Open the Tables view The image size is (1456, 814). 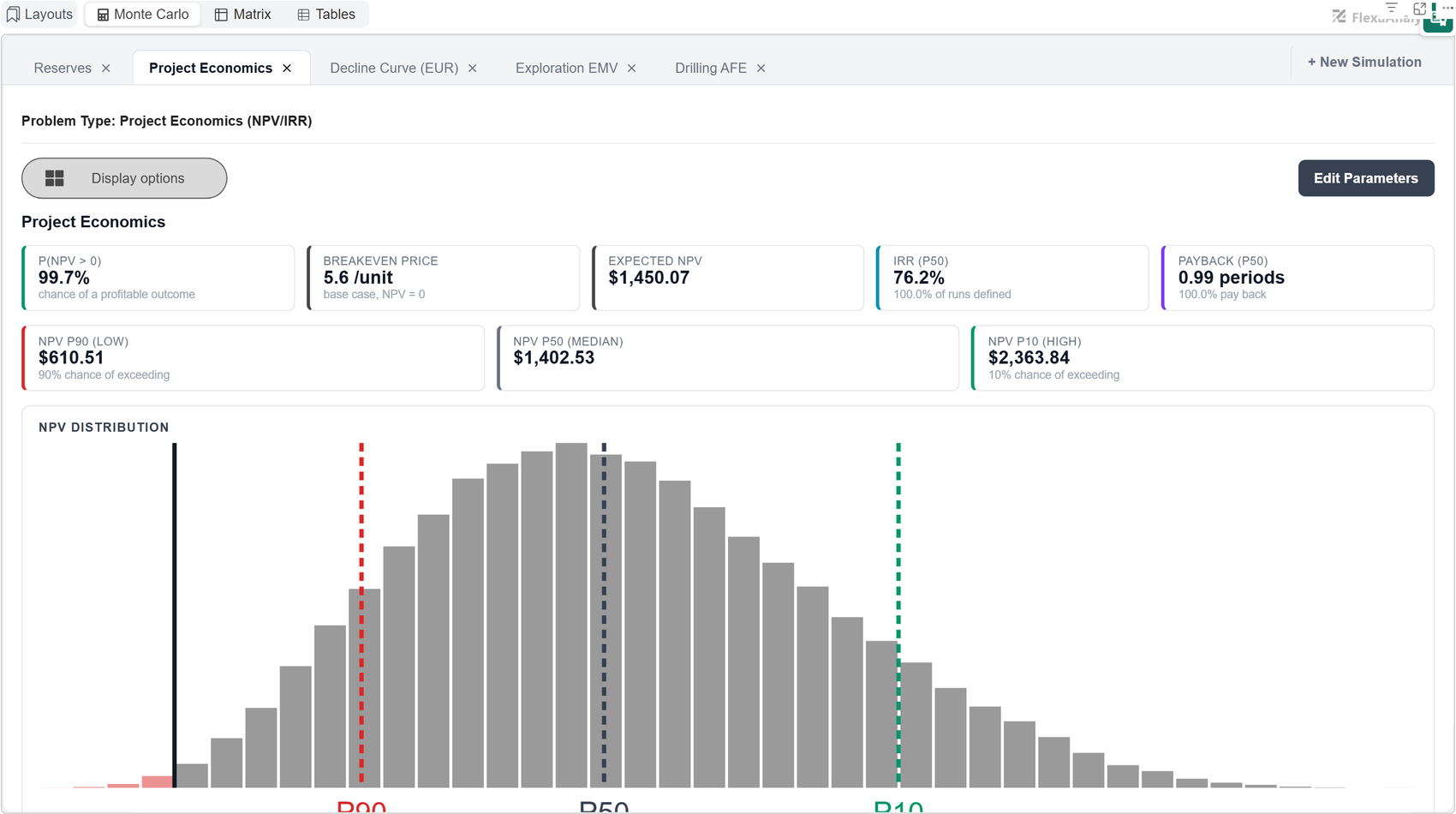pyautogui.click(x=326, y=15)
